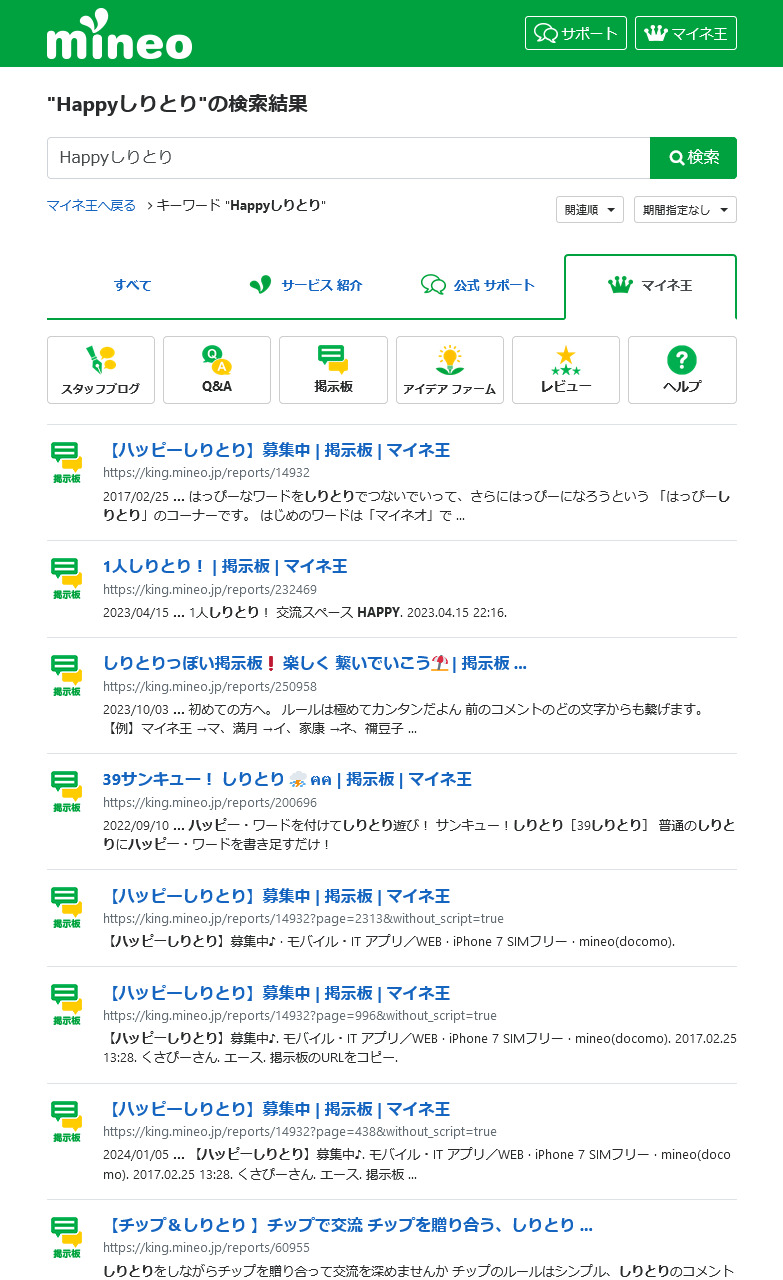The width and height of the screenshot is (783, 1280).
Task: Click URL text king.mineo.jp/reports/60955
Action: pyautogui.click(x=206, y=1248)
